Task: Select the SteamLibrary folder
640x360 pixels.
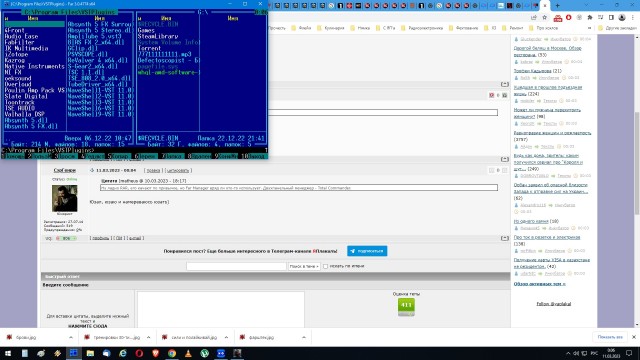Action: coord(158,36)
